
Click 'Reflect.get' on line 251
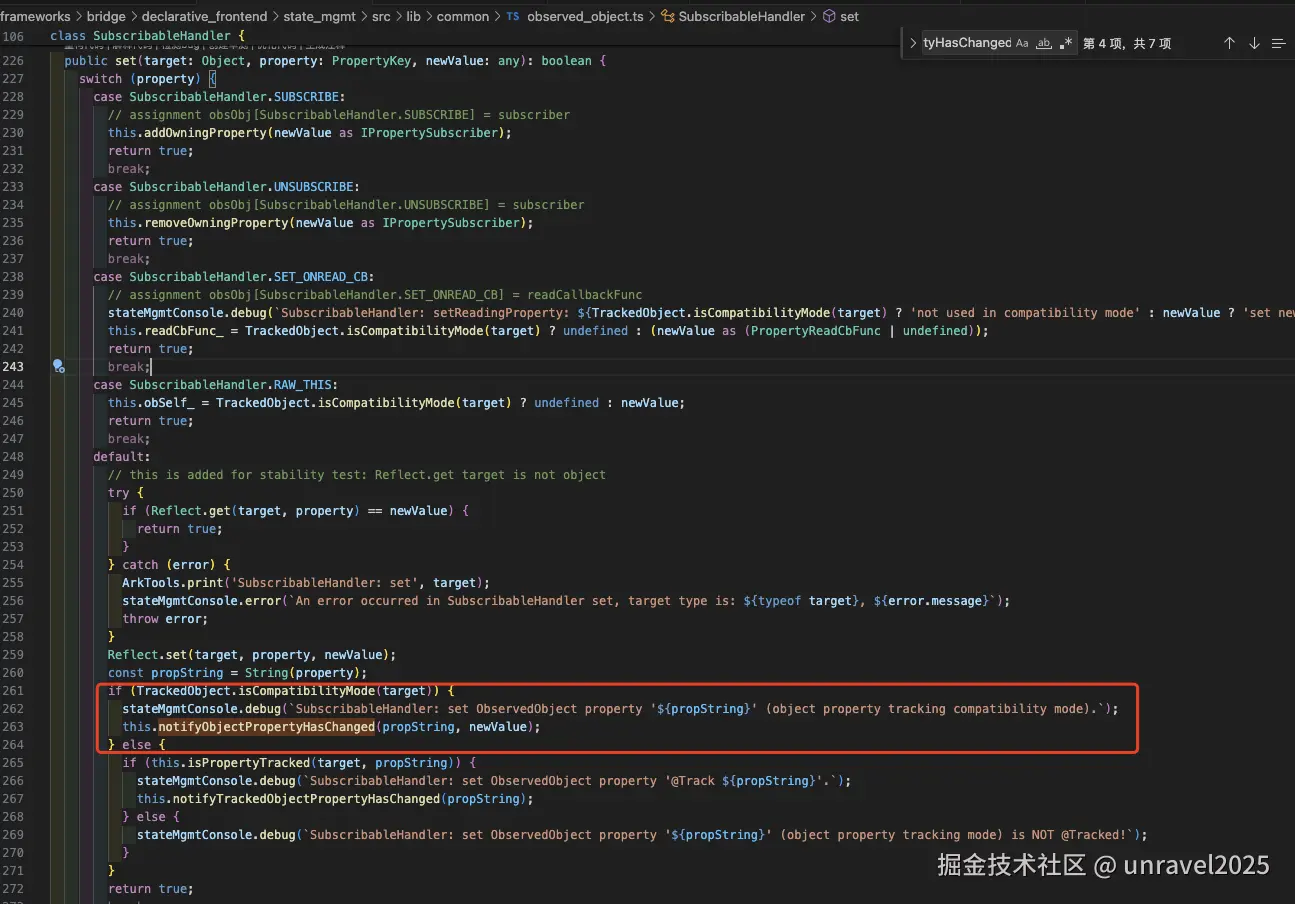(190, 510)
